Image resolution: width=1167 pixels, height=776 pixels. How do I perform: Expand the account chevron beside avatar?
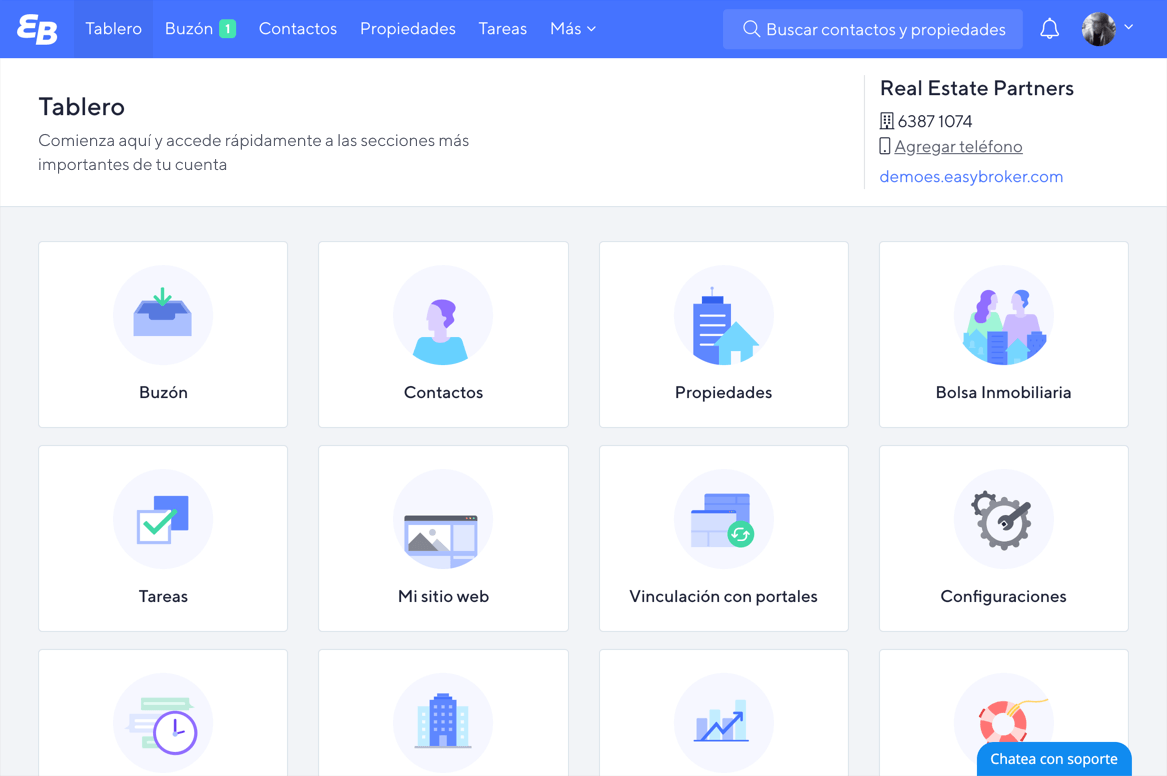1128,27
